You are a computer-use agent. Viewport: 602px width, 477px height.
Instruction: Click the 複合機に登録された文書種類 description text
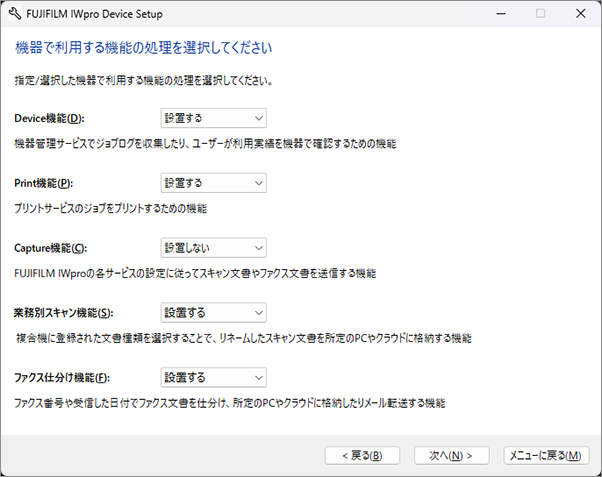pyautogui.click(x=244, y=338)
